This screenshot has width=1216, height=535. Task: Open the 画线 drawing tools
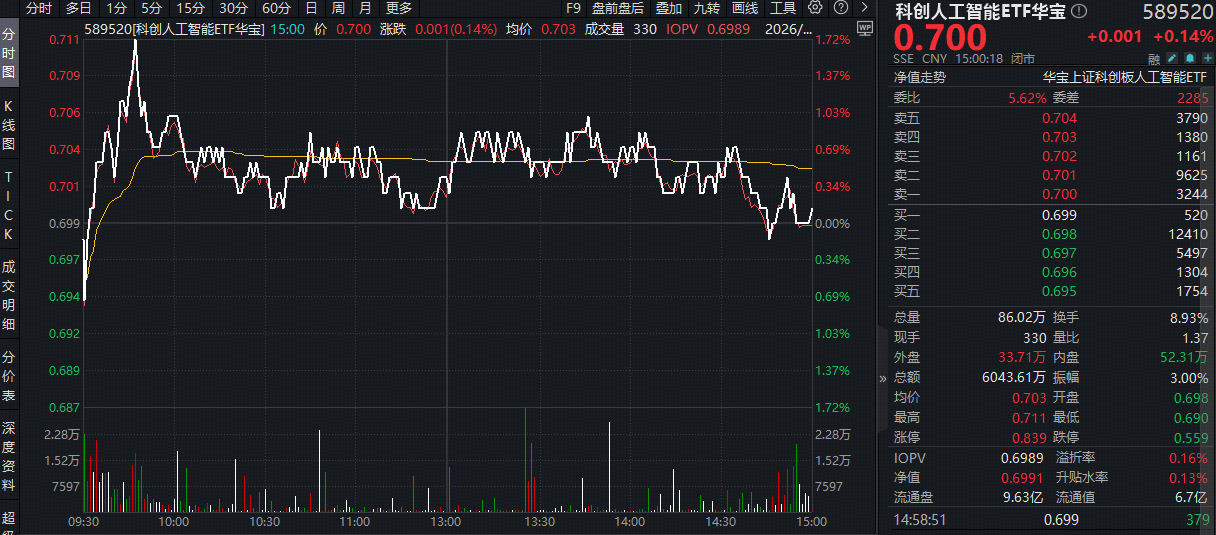[x=745, y=8]
